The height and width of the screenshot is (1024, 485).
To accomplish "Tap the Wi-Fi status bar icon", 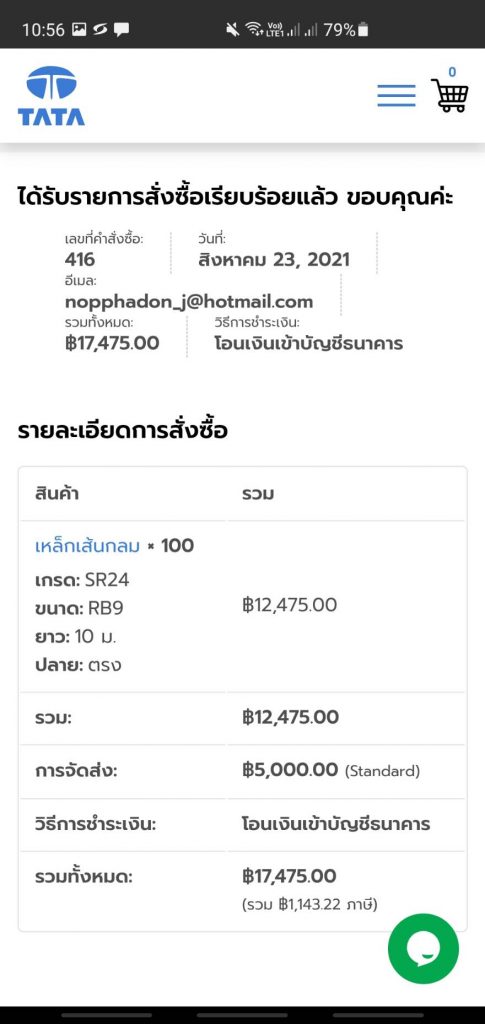I will 253,29.
